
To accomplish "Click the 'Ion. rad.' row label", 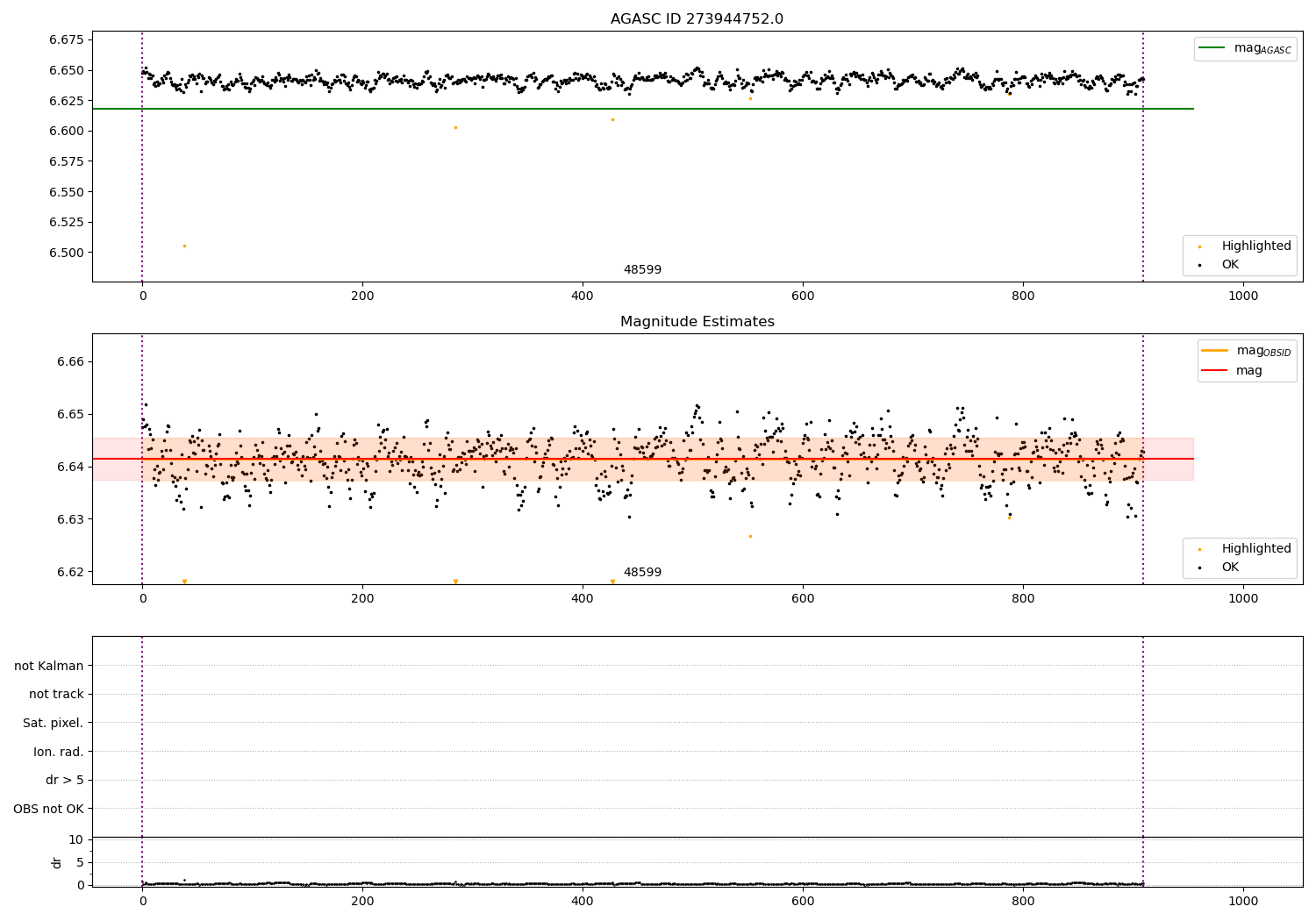I will point(59,752).
